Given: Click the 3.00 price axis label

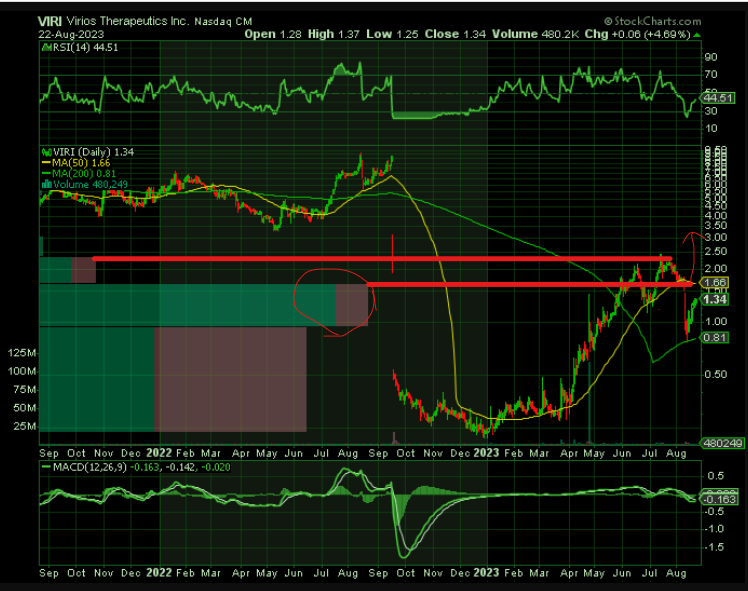Looking at the screenshot, I should 716,238.
